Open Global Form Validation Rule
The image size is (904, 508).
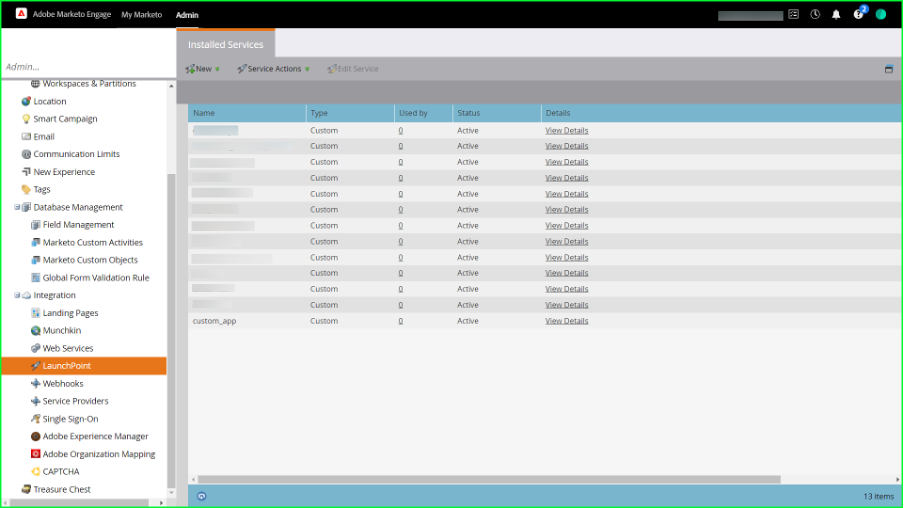[96, 278]
